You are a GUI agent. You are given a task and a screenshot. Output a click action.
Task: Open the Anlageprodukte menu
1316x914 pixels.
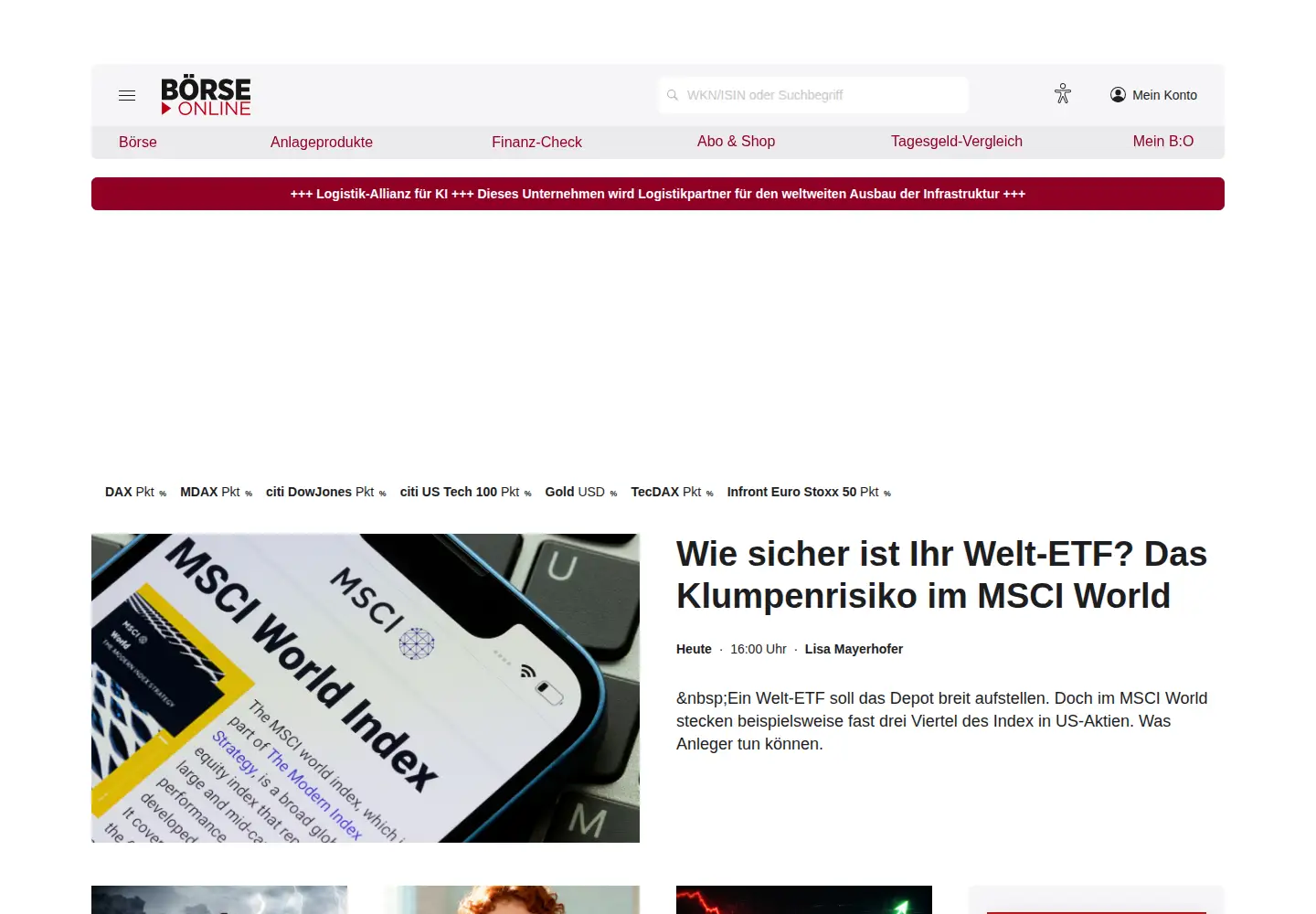pos(322,142)
